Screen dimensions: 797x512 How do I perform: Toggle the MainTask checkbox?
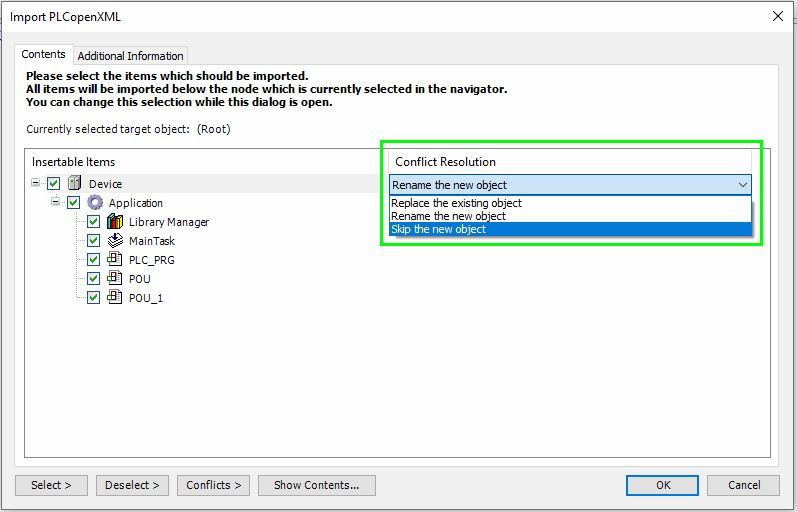tap(94, 240)
